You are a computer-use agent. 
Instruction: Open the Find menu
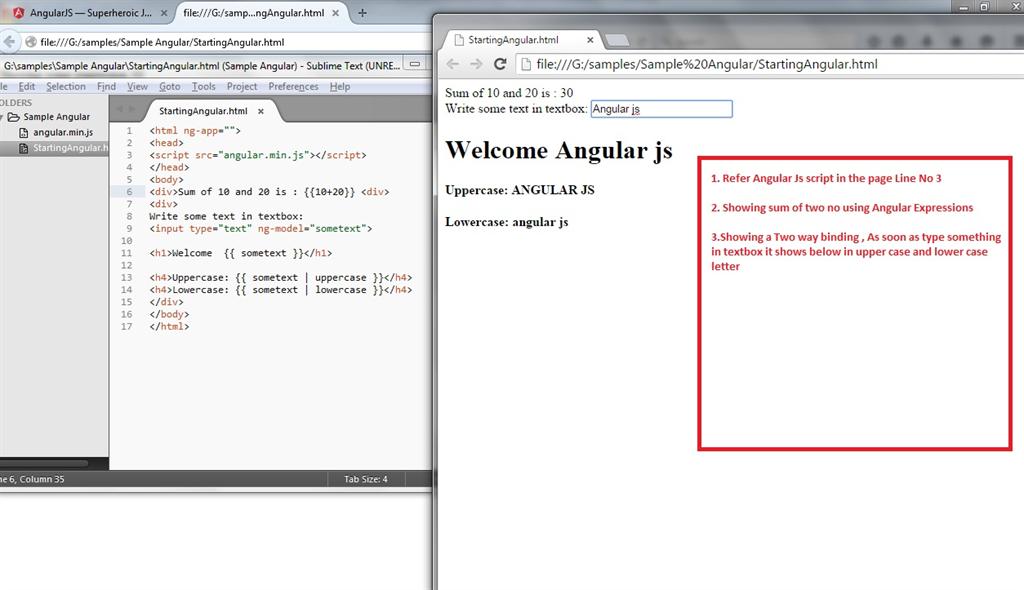[106, 86]
